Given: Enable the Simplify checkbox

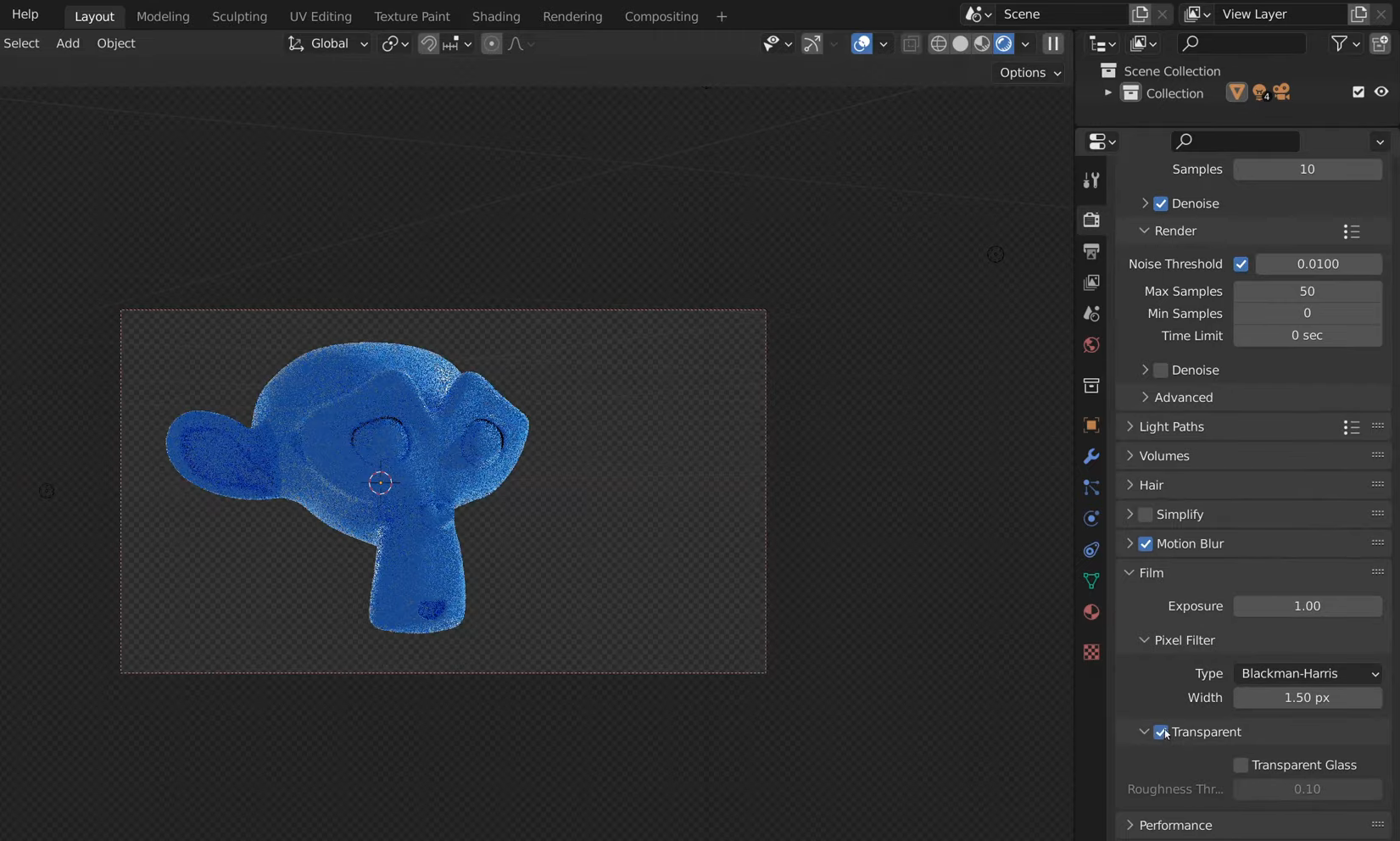Looking at the screenshot, I should click(x=1146, y=515).
